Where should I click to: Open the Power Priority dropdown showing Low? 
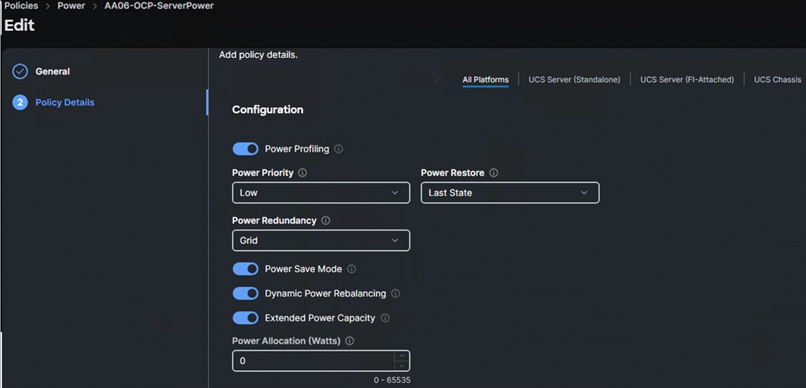[x=321, y=193]
